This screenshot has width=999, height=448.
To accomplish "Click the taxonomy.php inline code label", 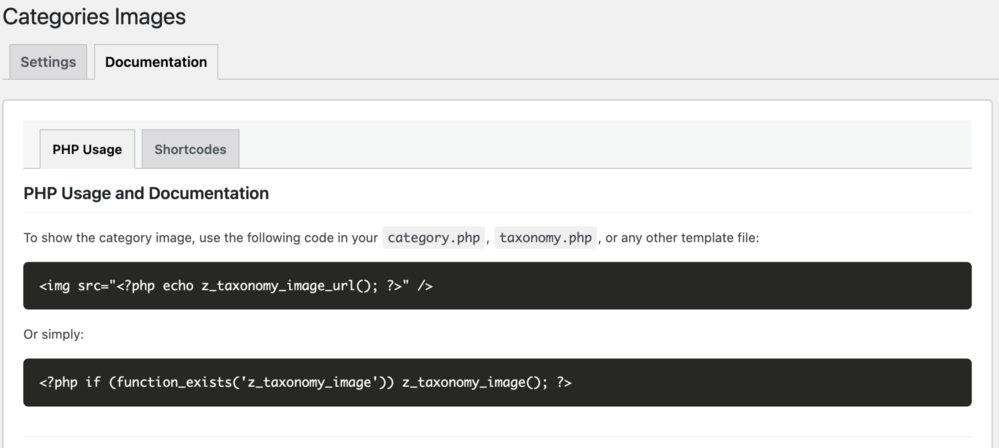I will click(546, 238).
